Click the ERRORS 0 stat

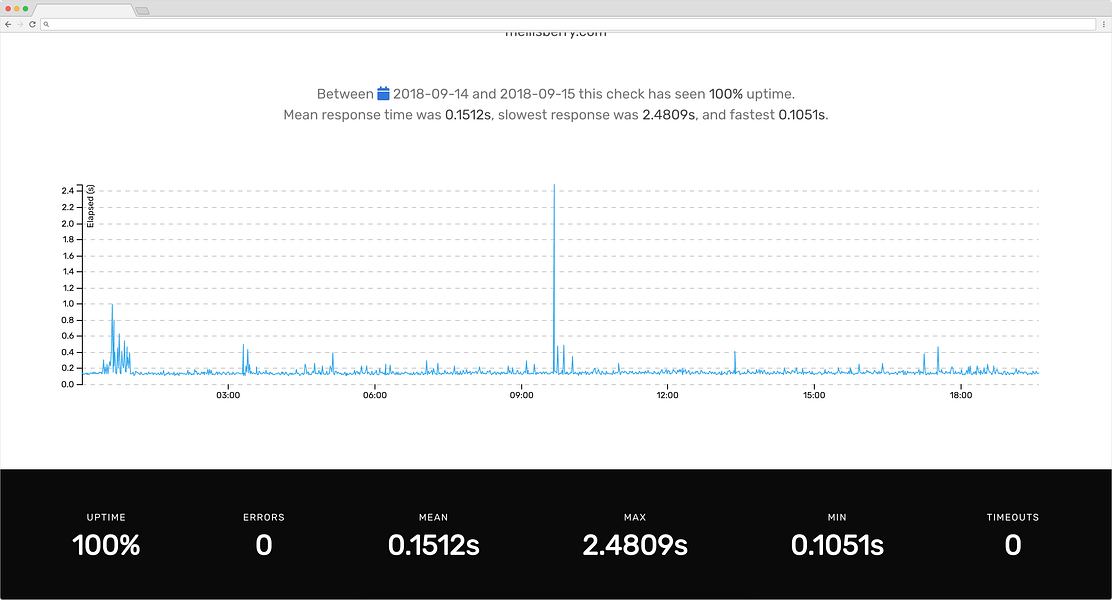pos(264,537)
